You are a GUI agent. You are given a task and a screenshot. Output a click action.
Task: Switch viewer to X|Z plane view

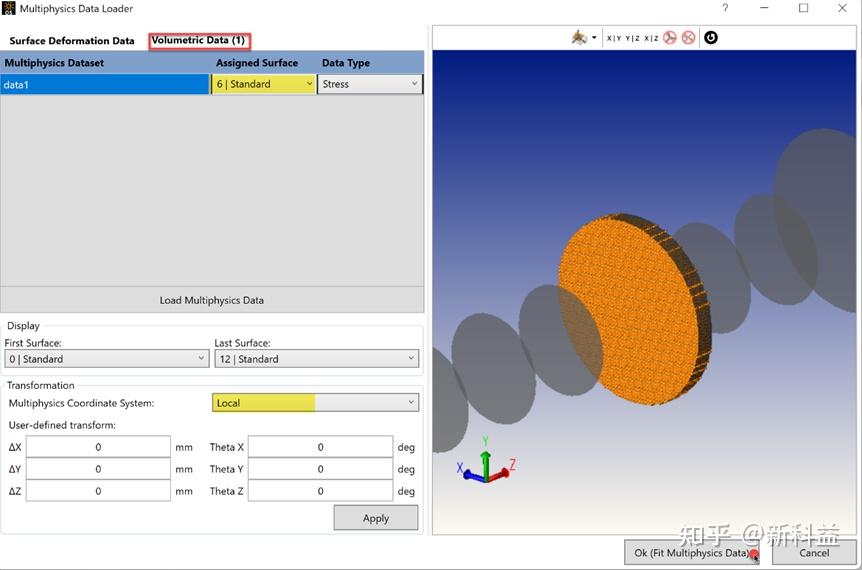[651, 38]
